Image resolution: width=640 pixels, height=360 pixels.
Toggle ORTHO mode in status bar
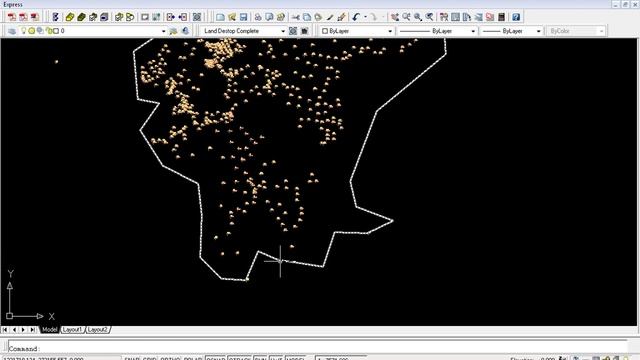[x=170, y=358]
